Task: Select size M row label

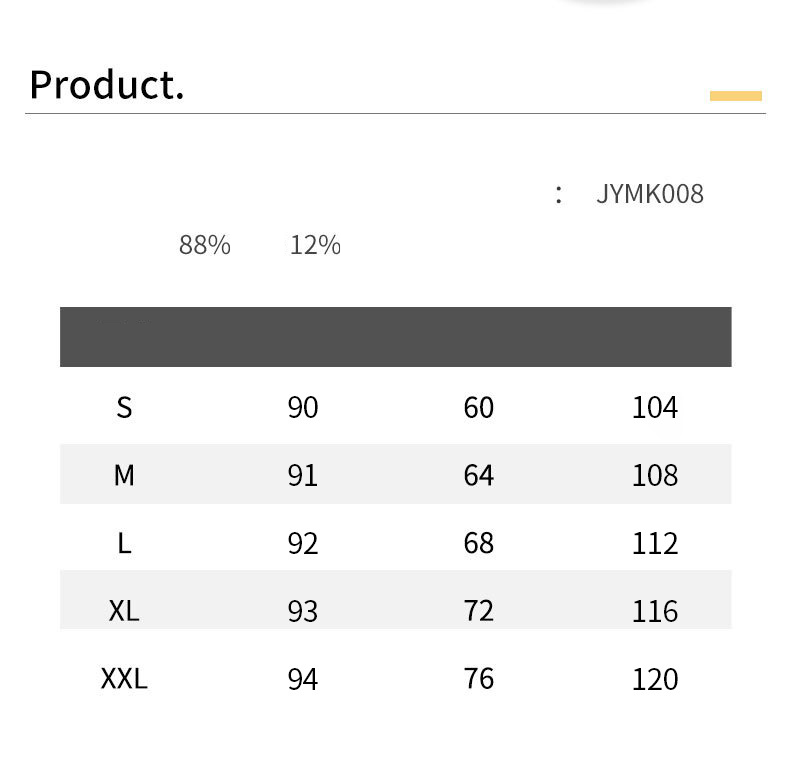Action: [x=124, y=475]
